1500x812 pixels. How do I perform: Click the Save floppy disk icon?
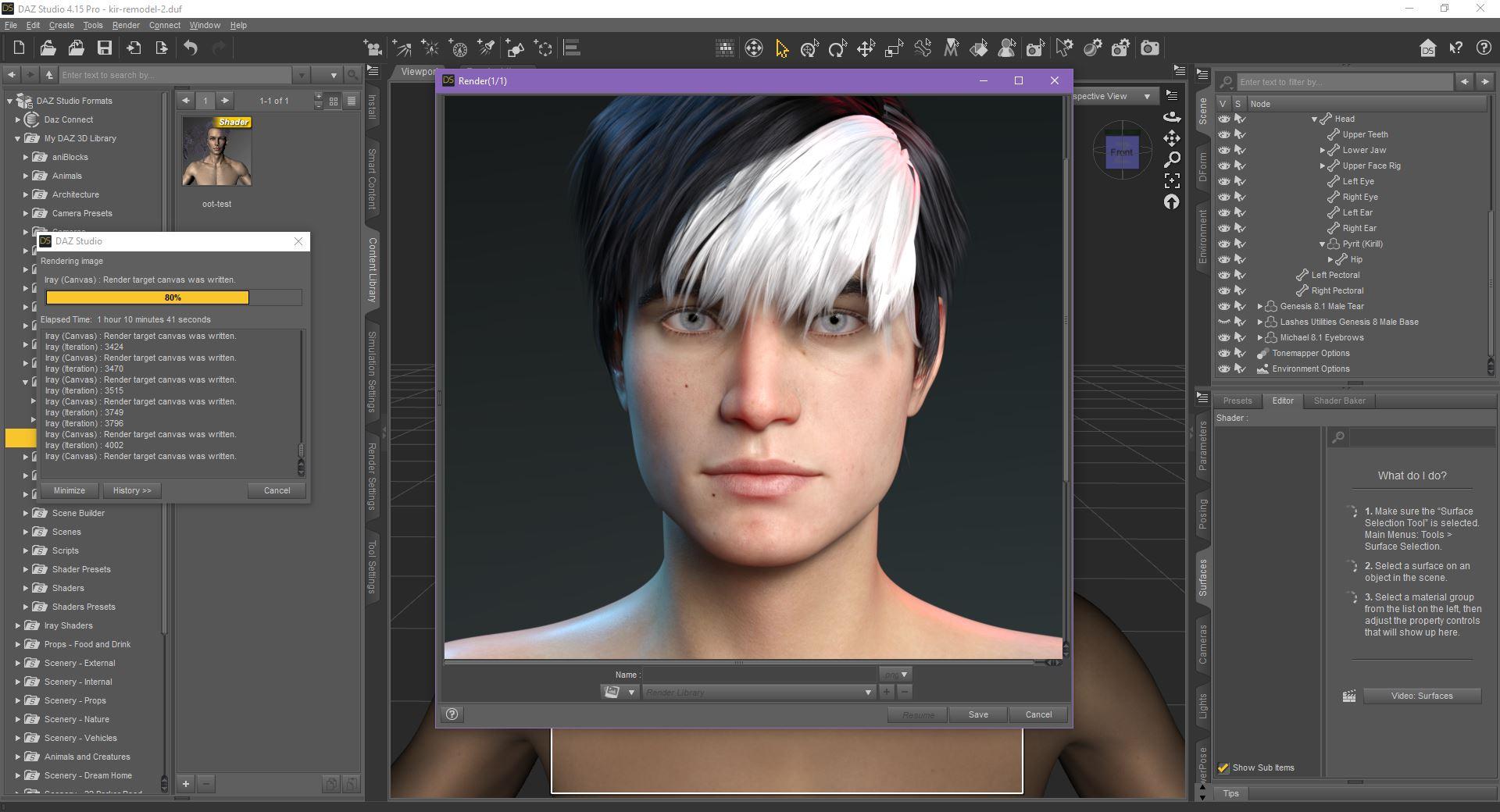coord(104,48)
